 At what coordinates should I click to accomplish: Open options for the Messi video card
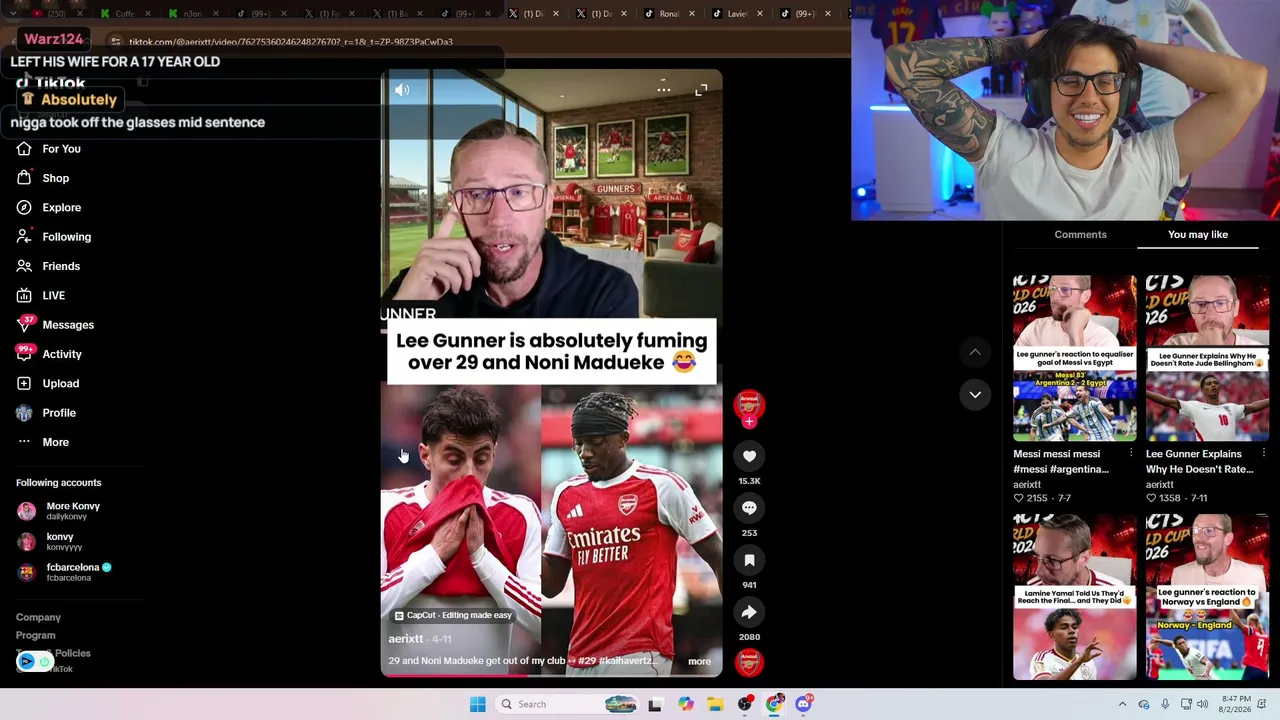click(1131, 454)
